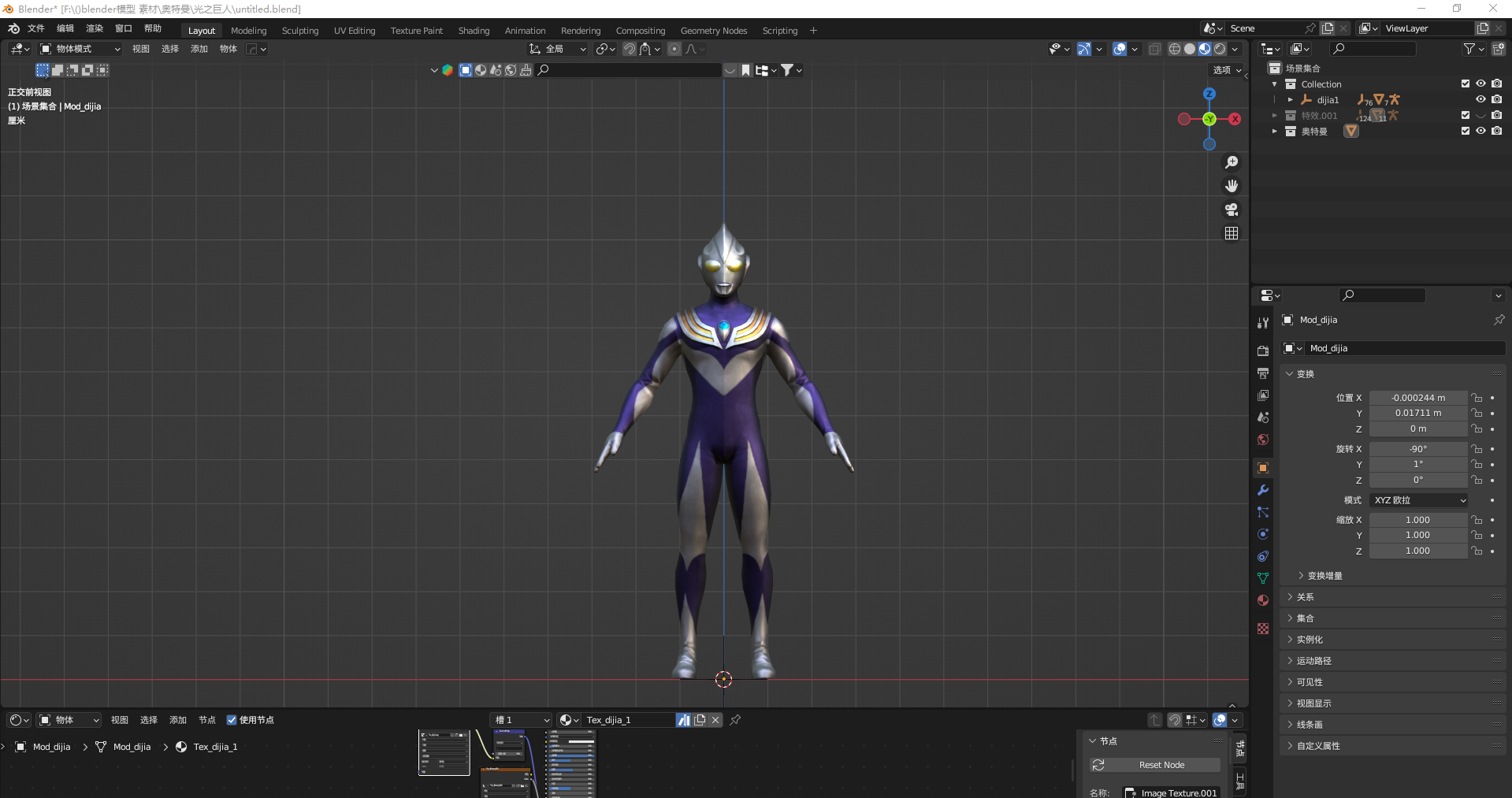Image resolution: width=1512 pixels, height=798 pixels.
Task: Toggle X-ray display mode
Action: (1154, 49)
